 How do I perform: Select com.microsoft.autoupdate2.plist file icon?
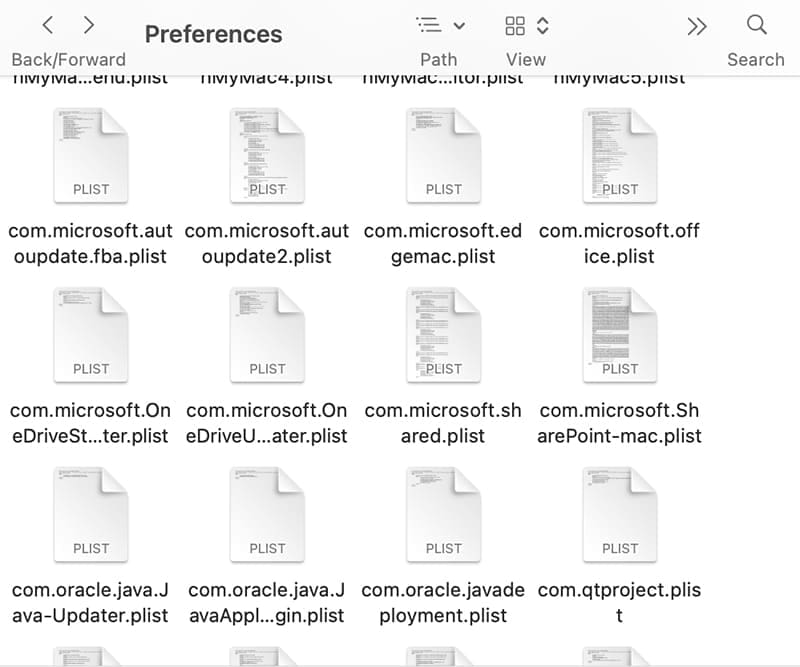pos(267,155)
